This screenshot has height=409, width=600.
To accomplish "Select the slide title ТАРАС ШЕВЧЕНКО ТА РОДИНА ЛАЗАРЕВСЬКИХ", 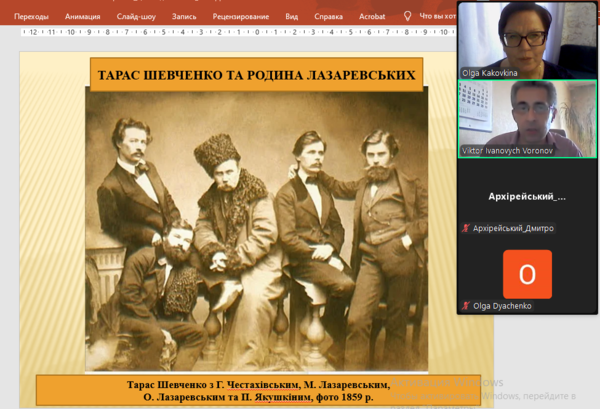I will (x=256, y=75).
